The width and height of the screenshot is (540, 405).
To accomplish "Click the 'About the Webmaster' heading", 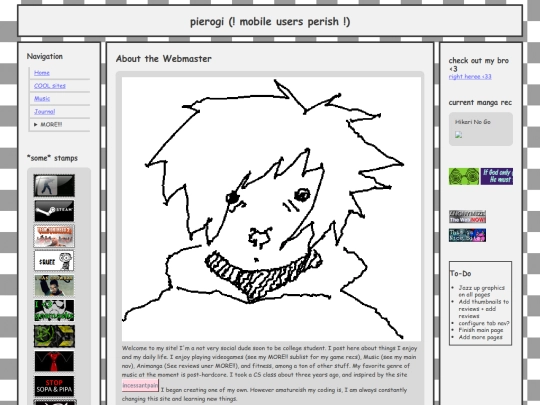I will pos(164,59).
